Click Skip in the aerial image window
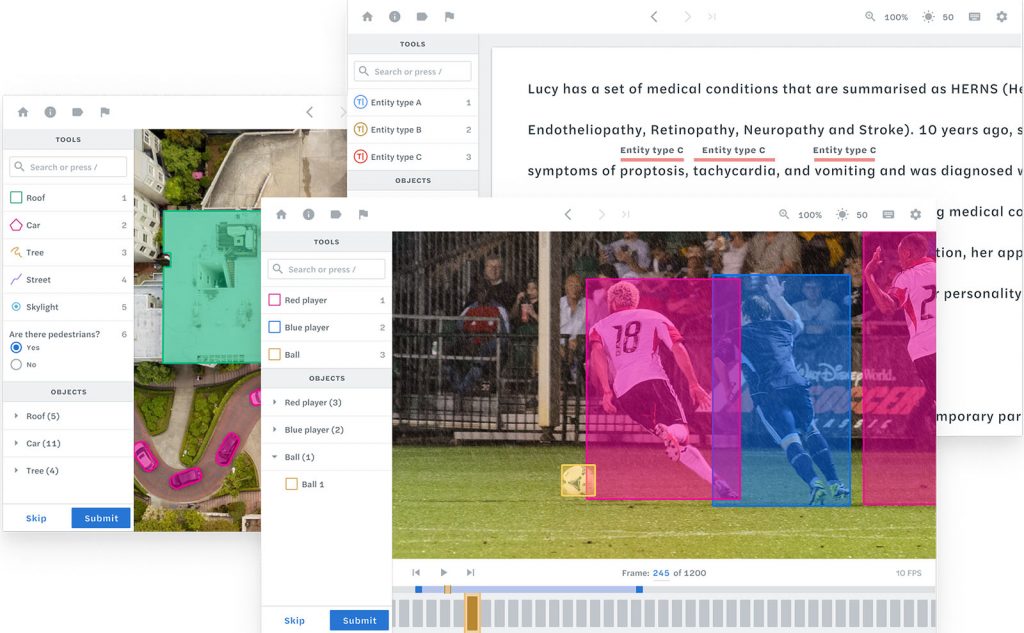This screenshot has width=1024, height=633. point(36,518)
